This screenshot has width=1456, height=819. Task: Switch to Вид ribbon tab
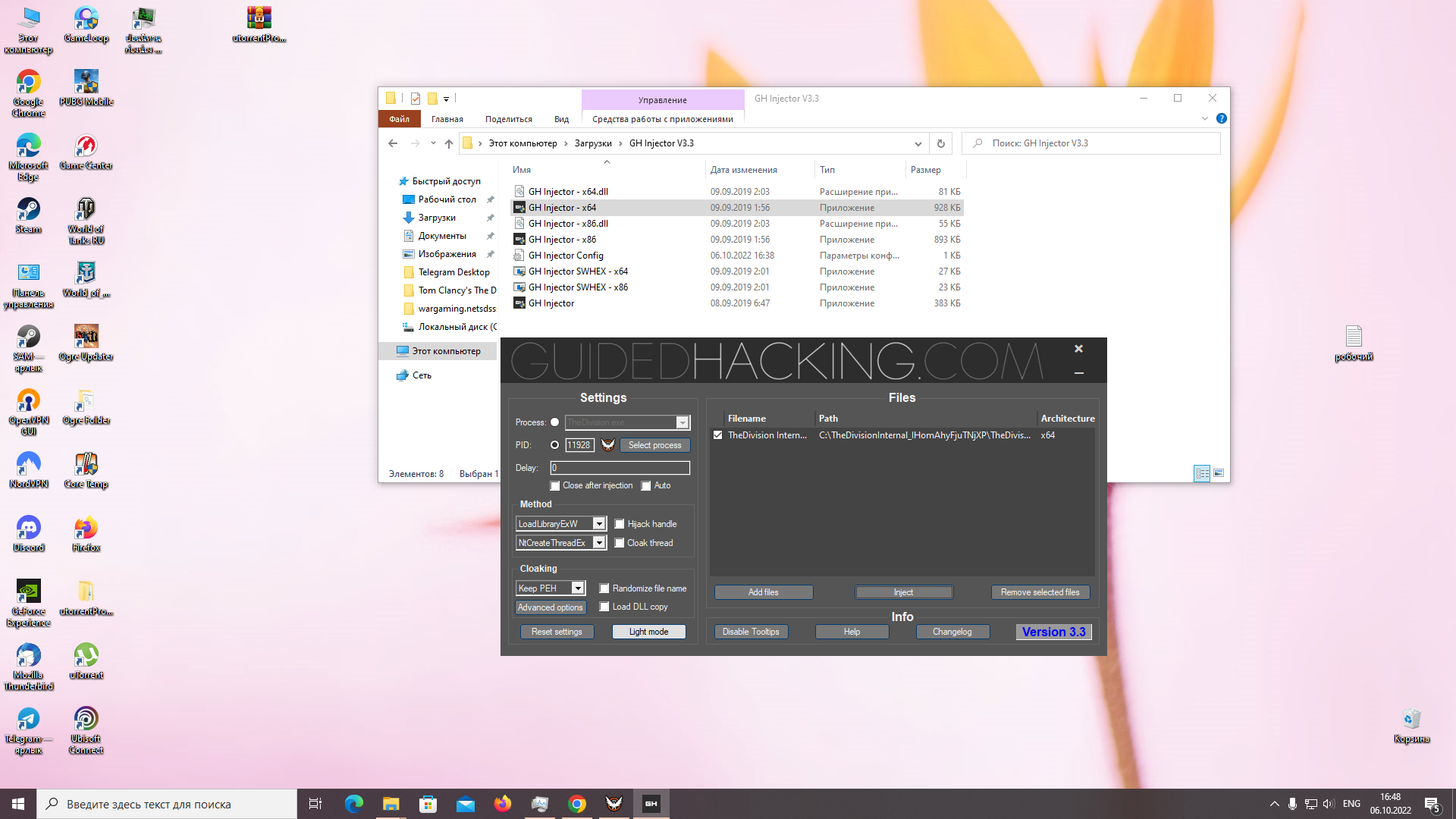click(x=561, y=119)
